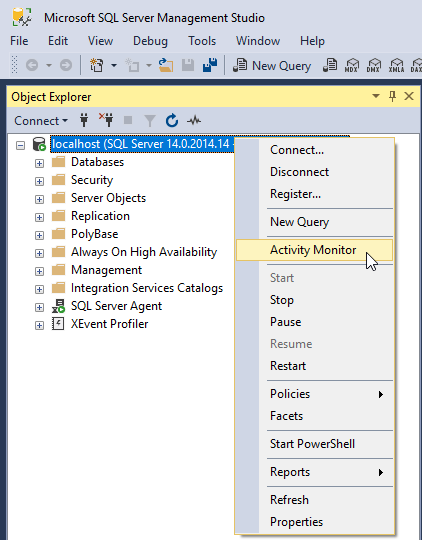Expand the Replication folder
The image size is (422, 540).
(40, 217)
